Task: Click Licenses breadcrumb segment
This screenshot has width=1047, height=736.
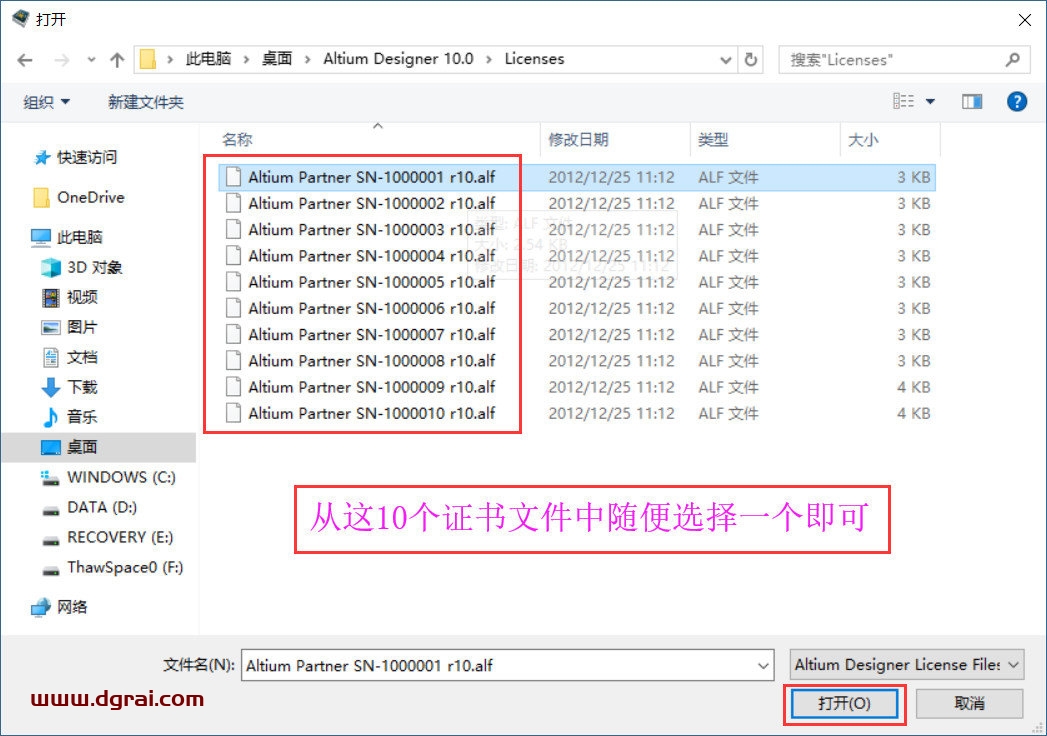Action: [534, 59]
